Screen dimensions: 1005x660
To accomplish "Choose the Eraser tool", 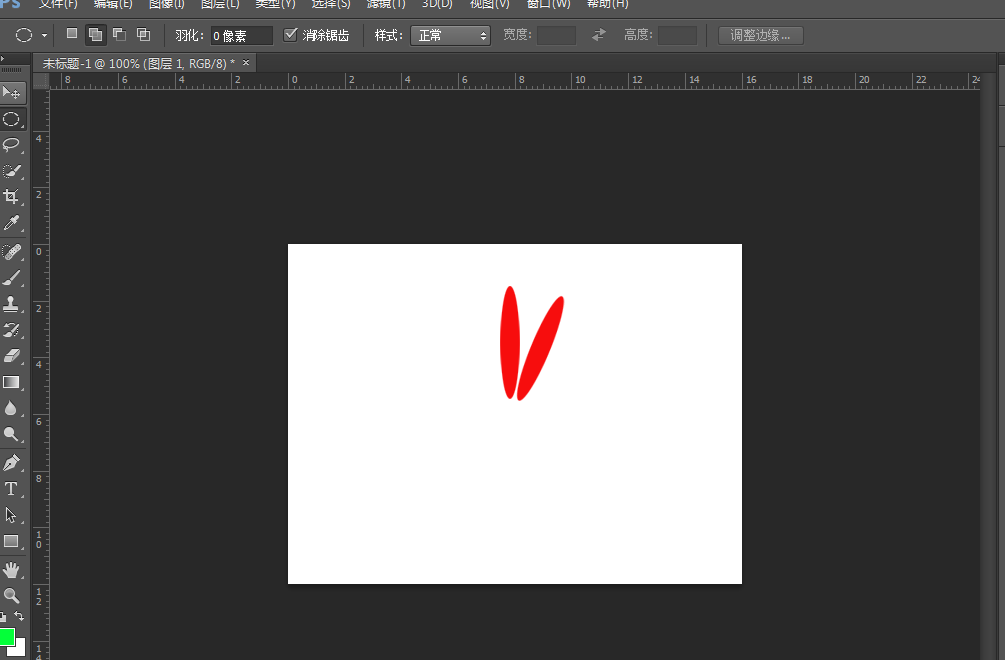I will coord(13,354).
